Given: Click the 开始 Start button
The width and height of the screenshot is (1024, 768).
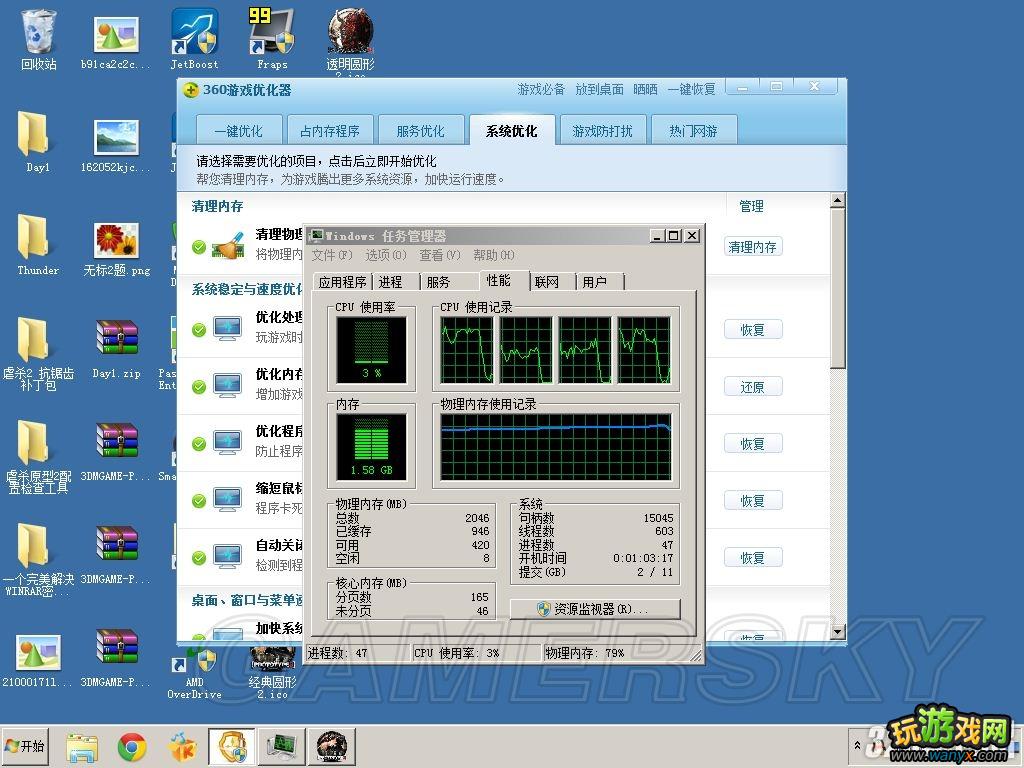Looking at the screenshot, I should coord(25,746).
